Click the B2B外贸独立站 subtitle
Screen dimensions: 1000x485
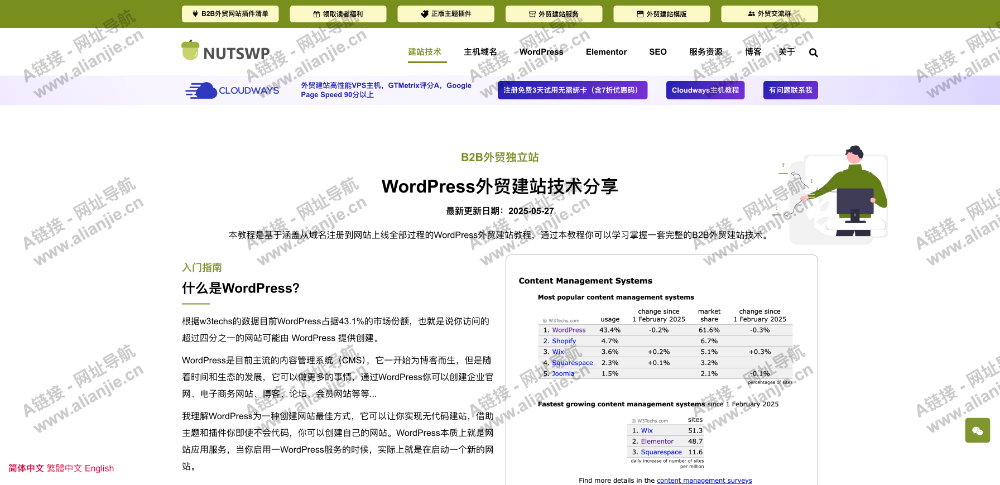coord(500,158)
